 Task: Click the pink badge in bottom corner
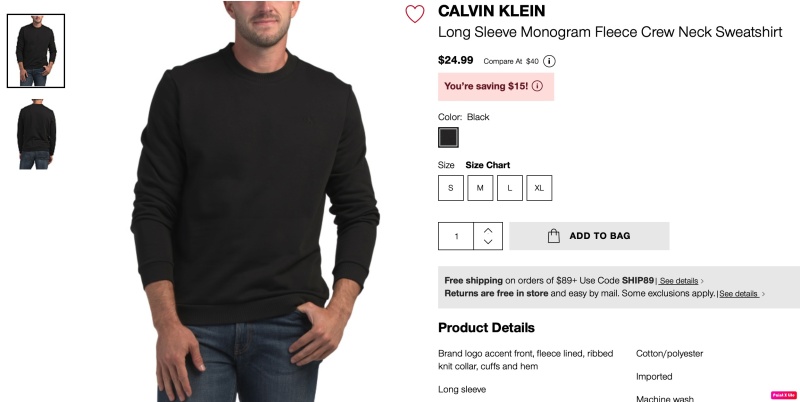pyautogui.click(x=783, y=395)
